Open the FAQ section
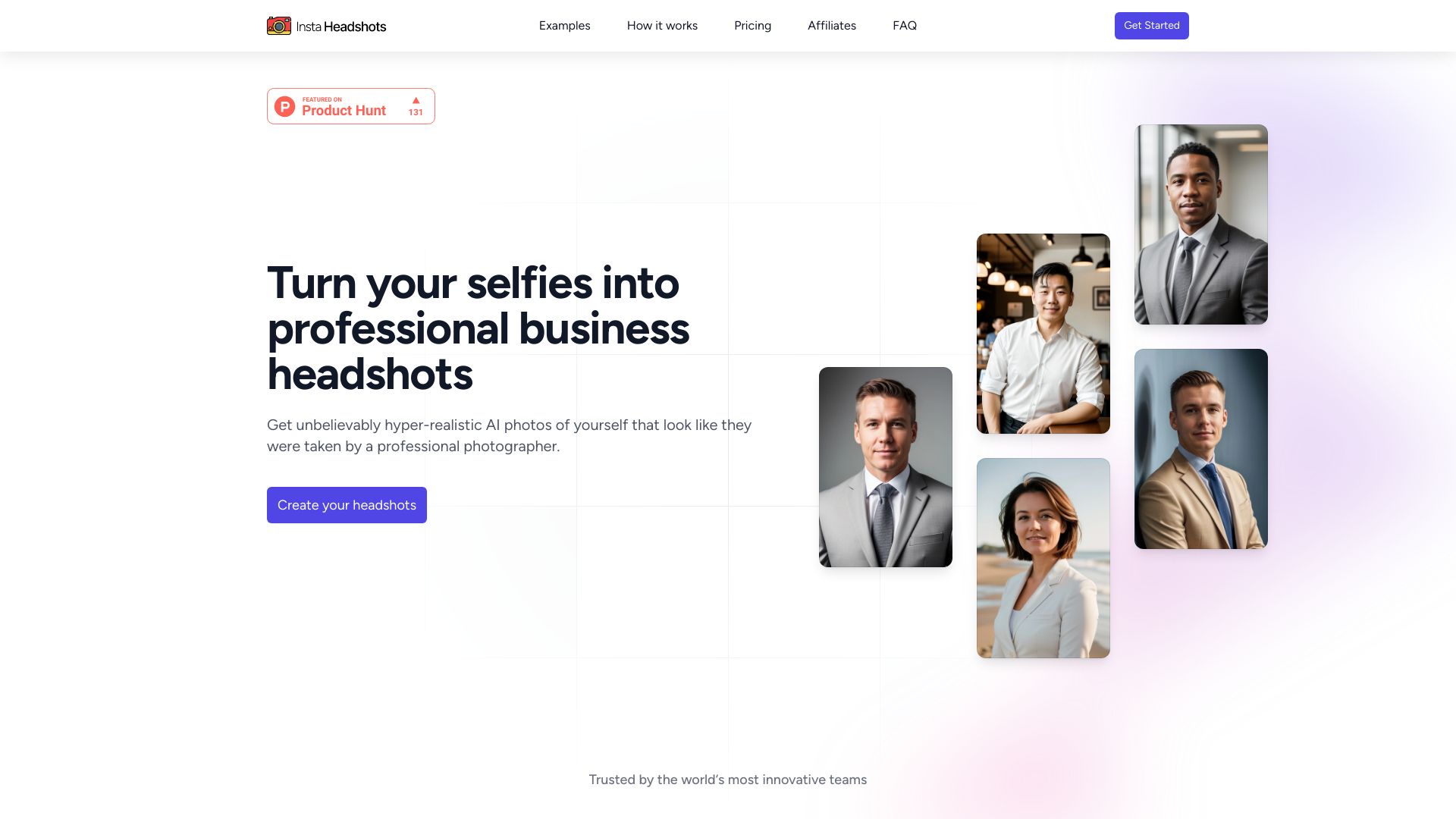The image size is (1456, 819). tap(904, 25)
